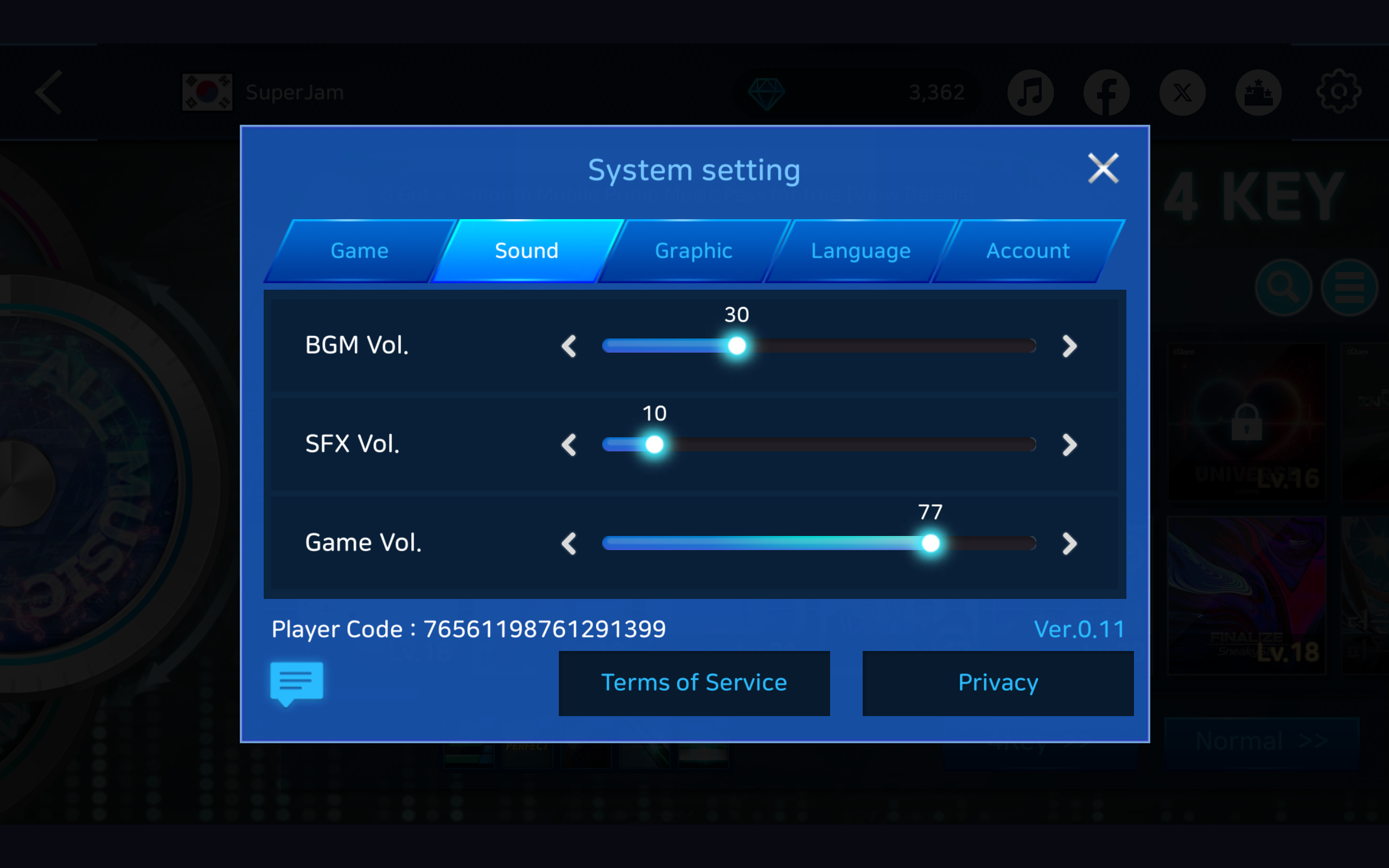Click the 3,362 gem count
The width and height of the screenshot is (1389, 868).
click(936, 92)
